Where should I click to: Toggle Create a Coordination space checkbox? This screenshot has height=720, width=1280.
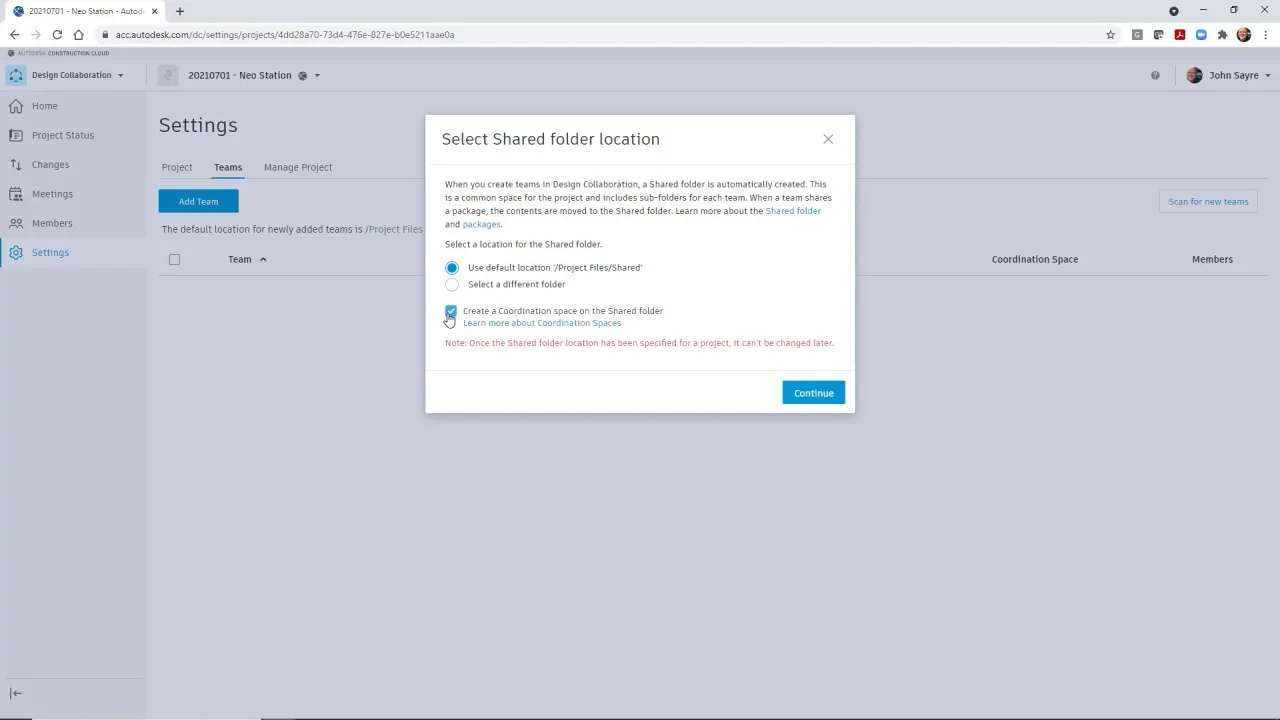451,311
